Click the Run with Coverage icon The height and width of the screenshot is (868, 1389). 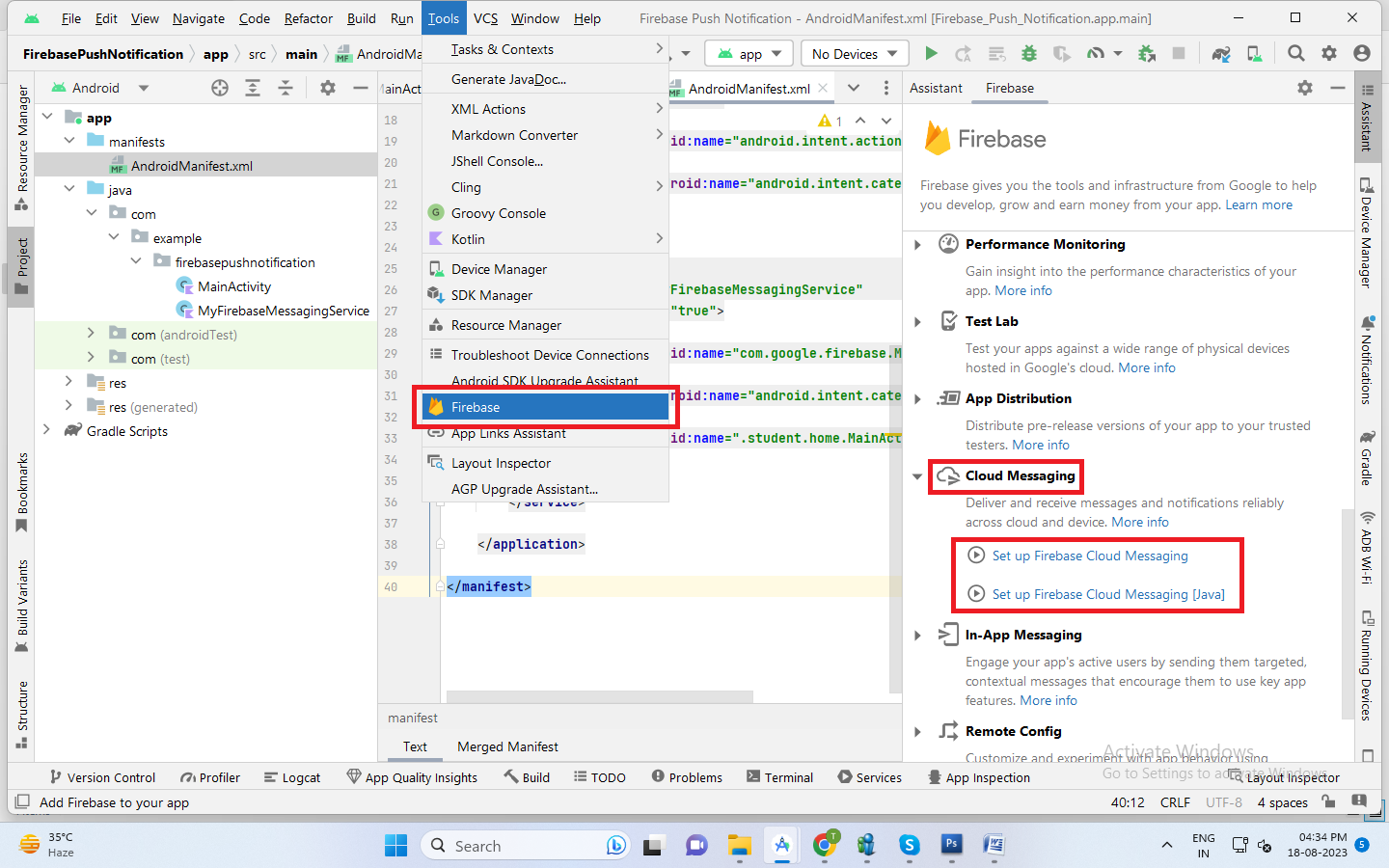pyautogui.click(x=1062, y=54)
